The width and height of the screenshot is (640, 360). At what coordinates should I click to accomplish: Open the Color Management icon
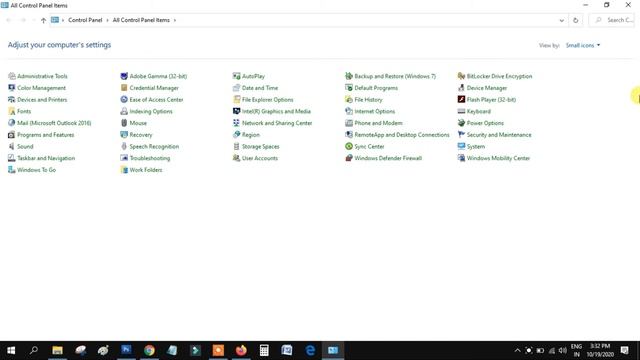point(11,88)
